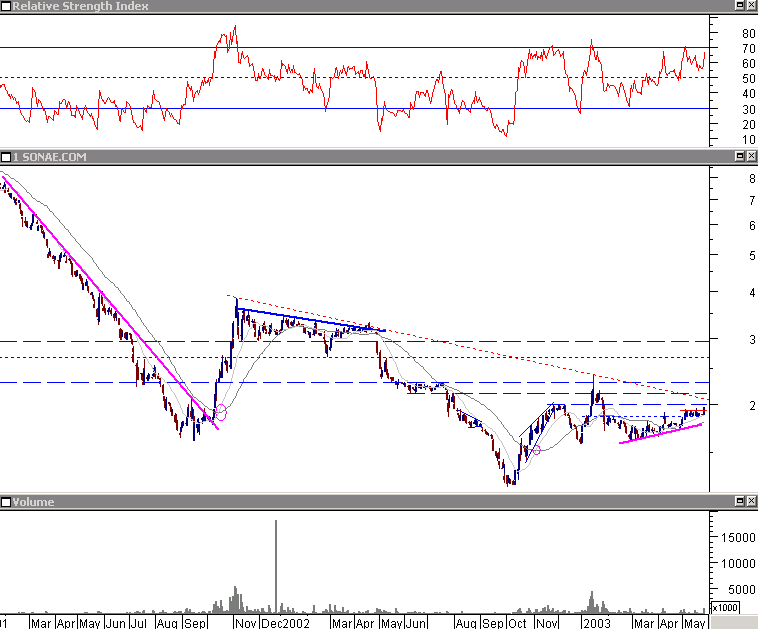Viewport: 758px width, 629px height.
Task: Click the volume axis label 10000
Action: tap(738, 563)
